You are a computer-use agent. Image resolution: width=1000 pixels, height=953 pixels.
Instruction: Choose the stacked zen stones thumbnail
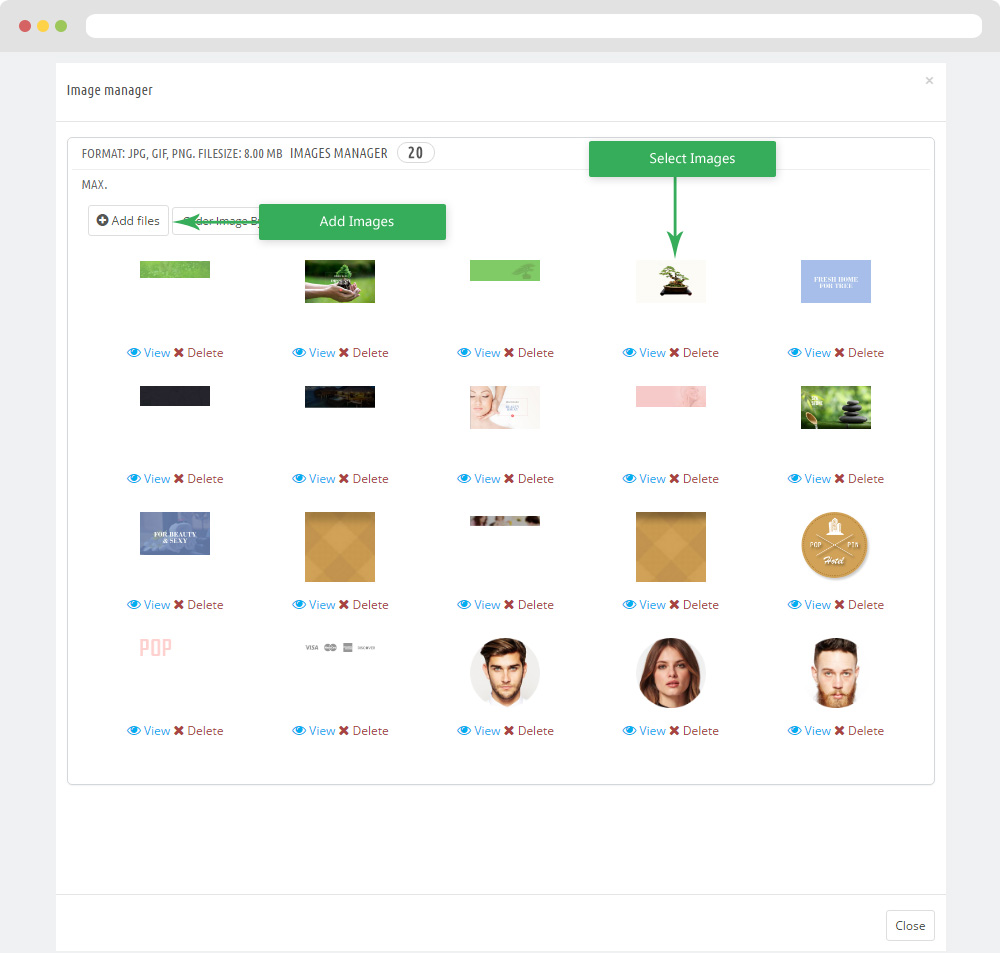pos(835,407)
